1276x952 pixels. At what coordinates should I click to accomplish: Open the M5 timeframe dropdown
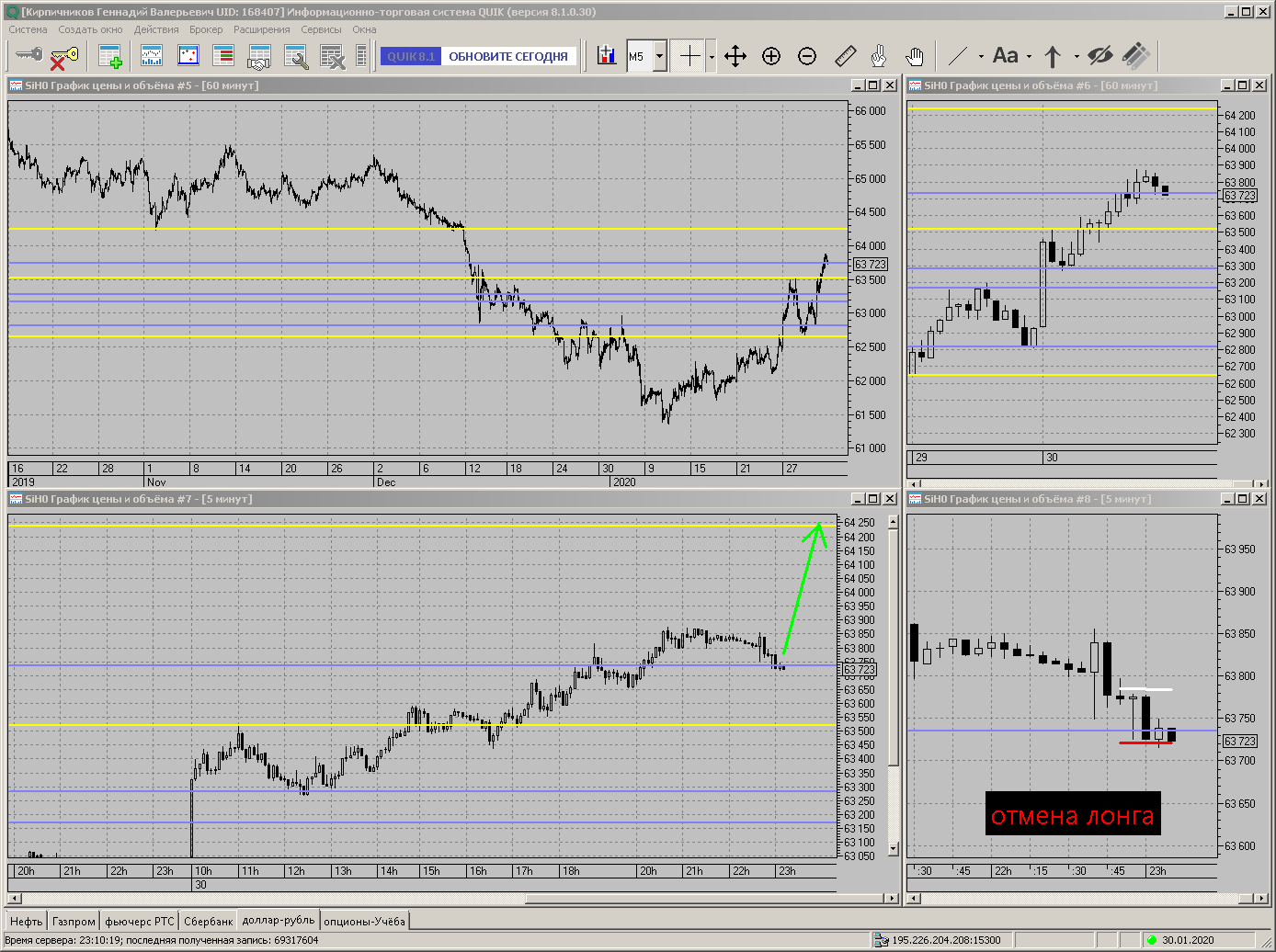point(660,56)
